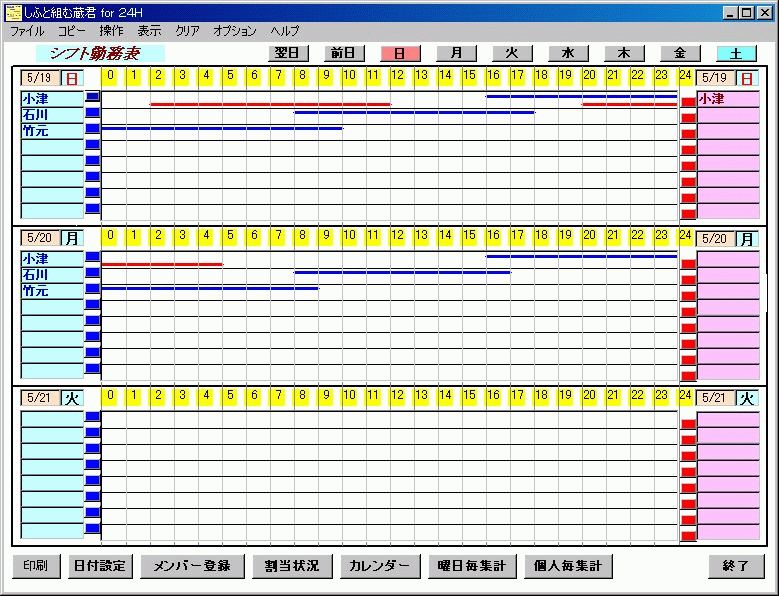Click the left 5/21 date field
The image size is (779, 596).
point(40,398)
